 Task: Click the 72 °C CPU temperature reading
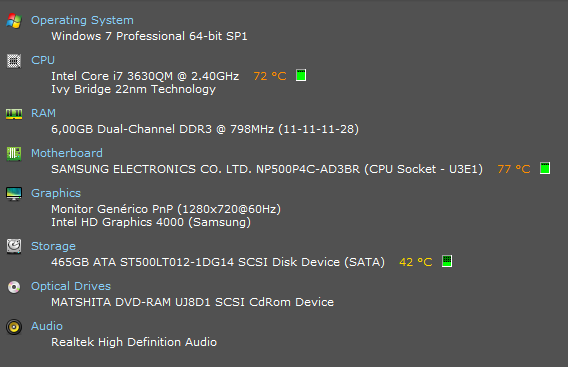click(270, 76)
